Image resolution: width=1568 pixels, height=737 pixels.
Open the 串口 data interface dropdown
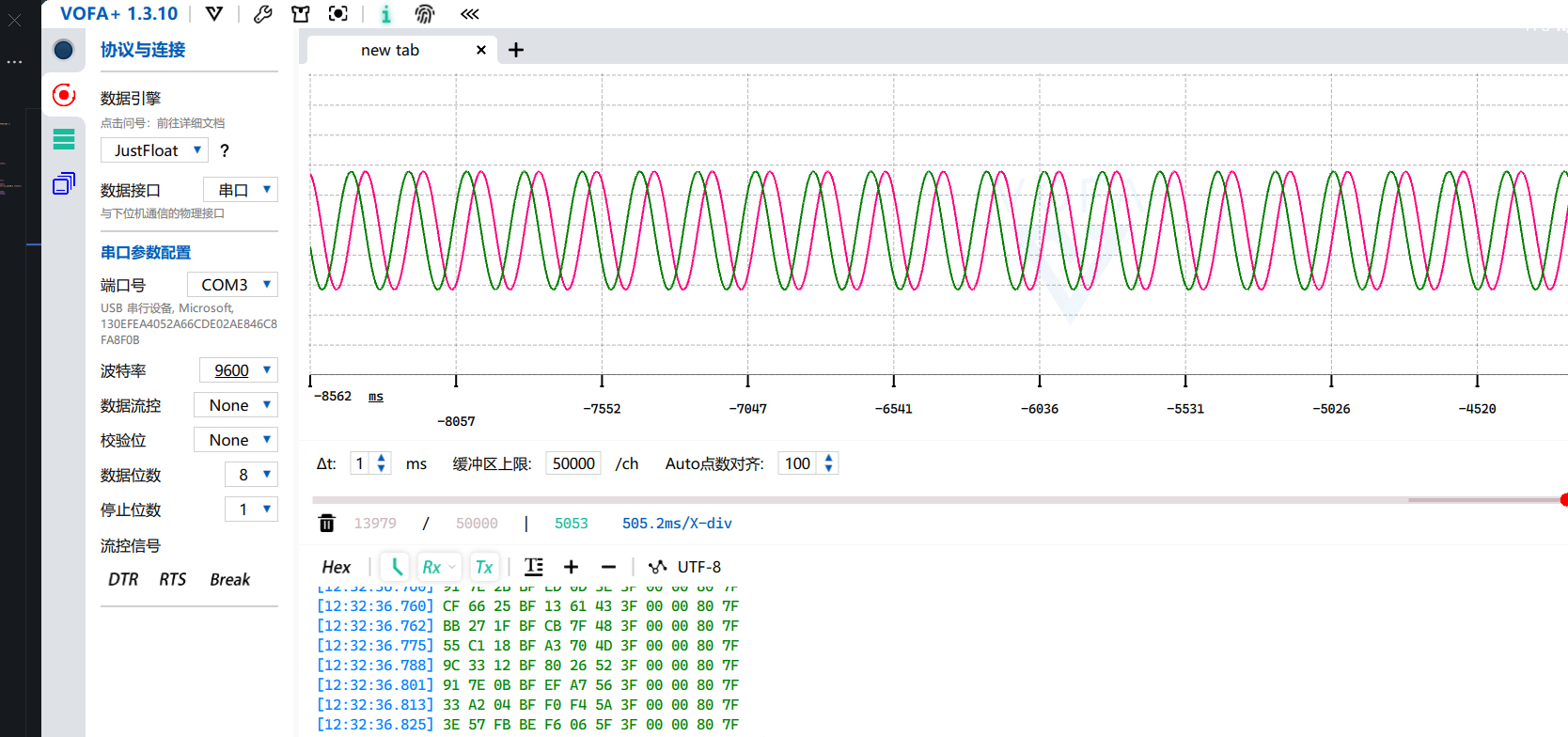pyautogui.click(x=241, y=190)
